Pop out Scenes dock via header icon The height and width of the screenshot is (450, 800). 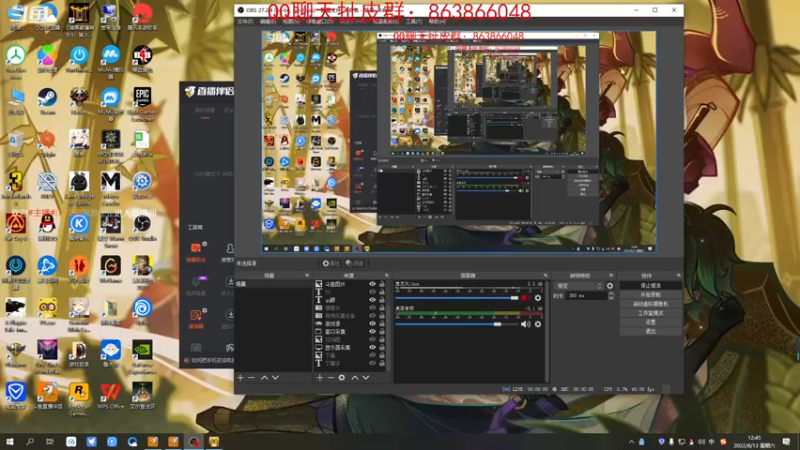[x=307, y=276]
